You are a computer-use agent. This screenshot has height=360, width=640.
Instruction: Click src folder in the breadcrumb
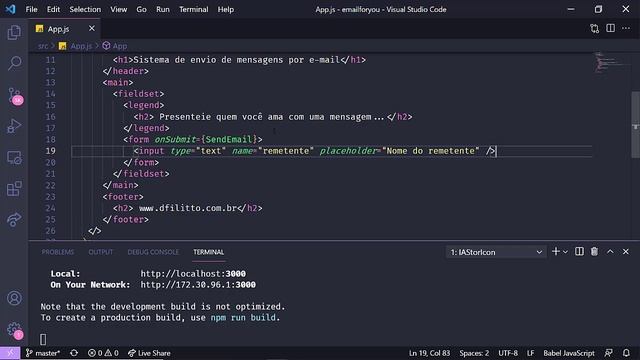point(43,46)
